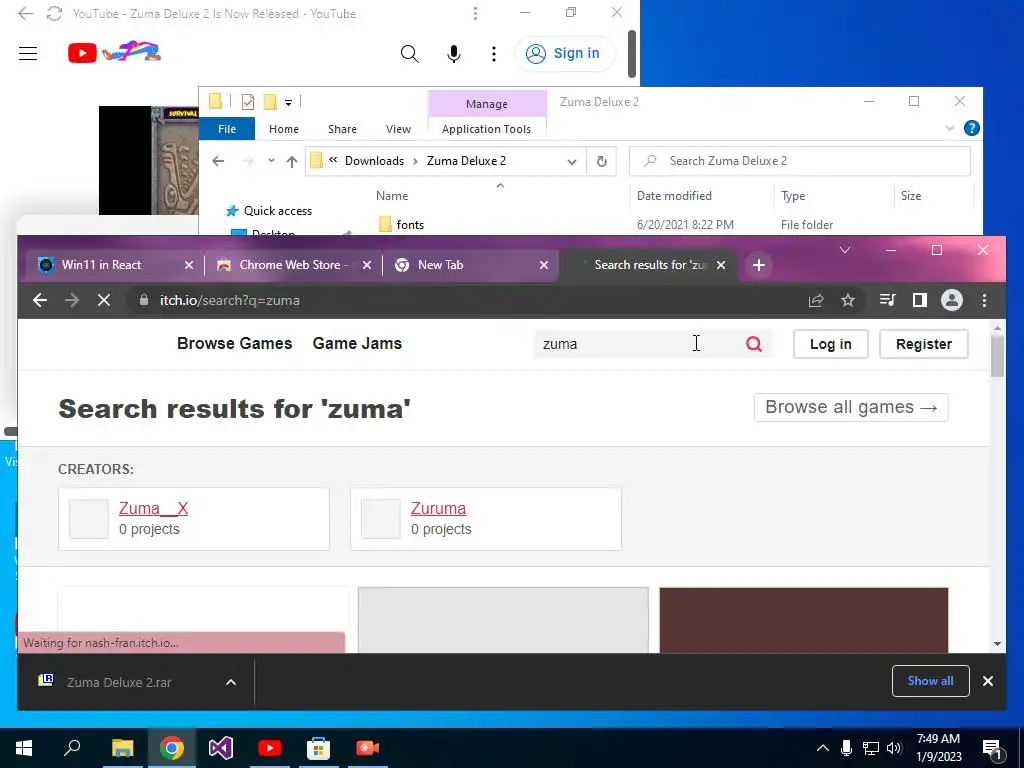
Task: Refresh the Zuma Deluxe 2 folder
Action: coord(601,161)
